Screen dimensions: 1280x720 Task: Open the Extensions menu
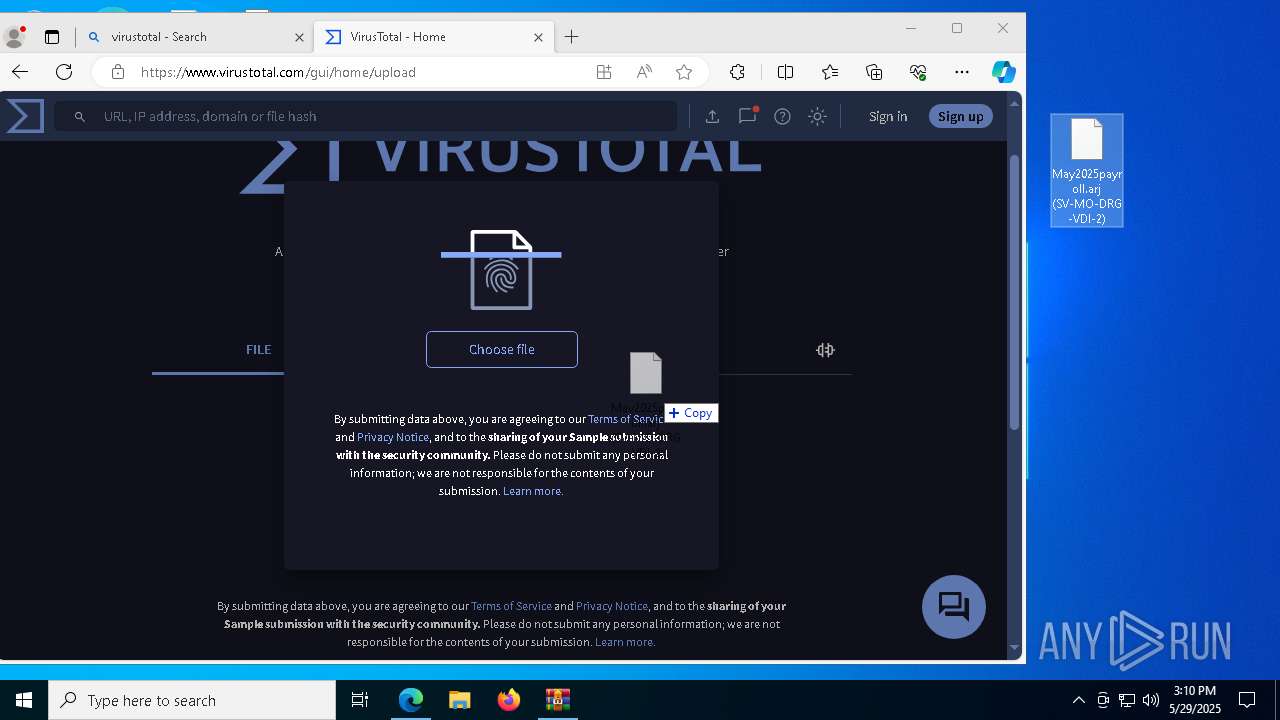click(737, 72)
